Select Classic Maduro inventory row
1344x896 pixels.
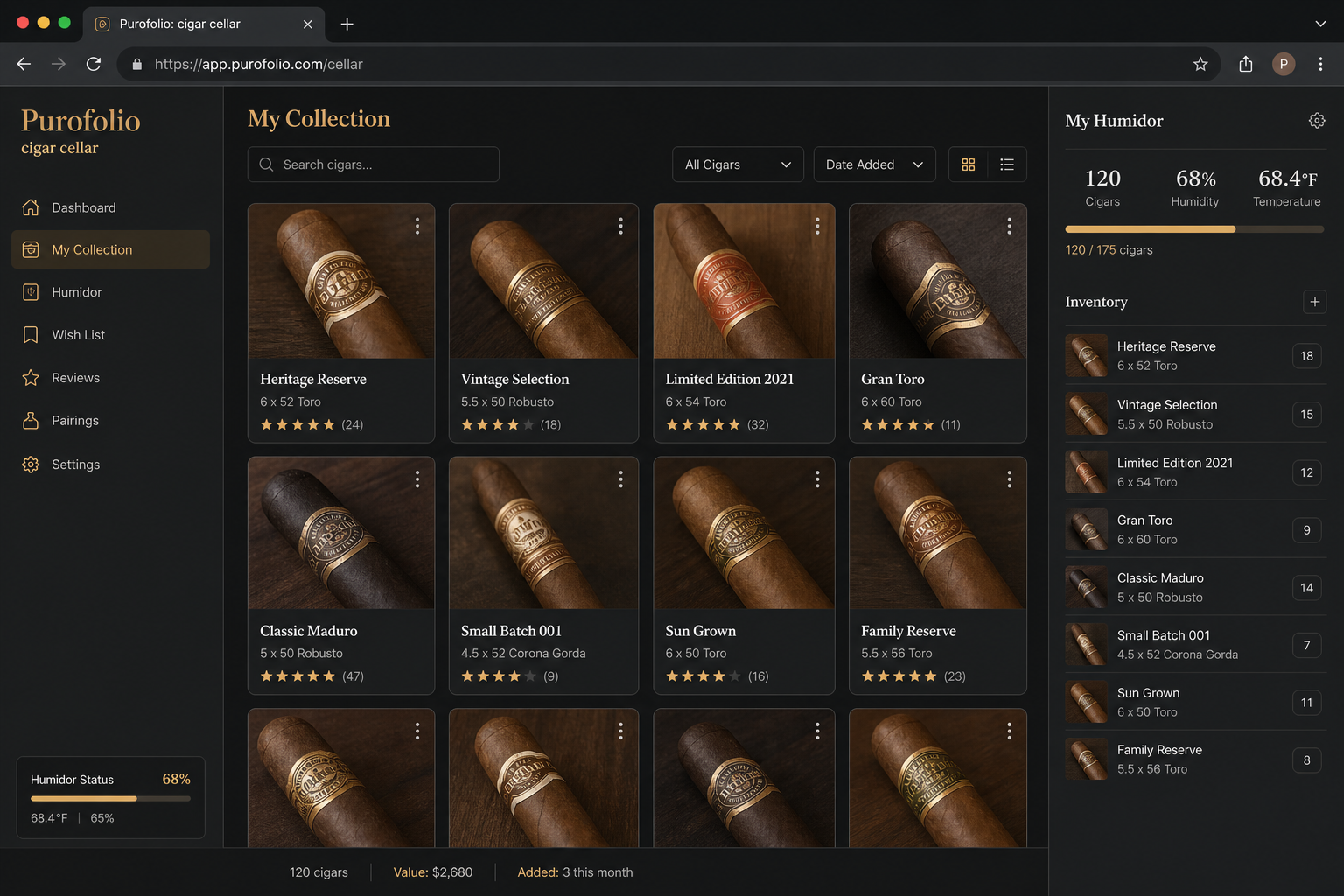click(x=1195, y=587)
